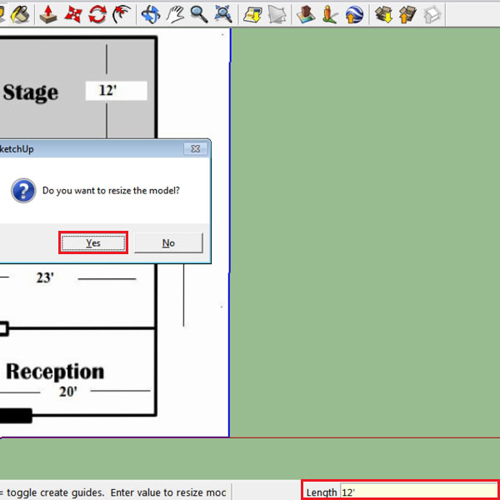Click Preview in Google Earth icon
This screenshot has height=500, width=500.
354,14
